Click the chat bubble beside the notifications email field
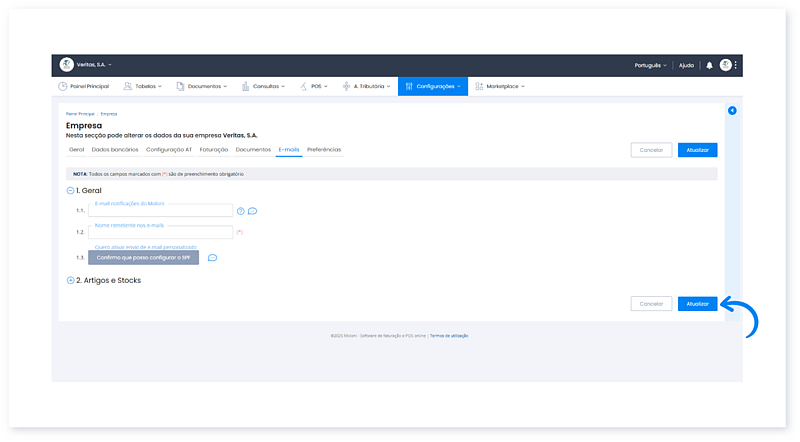The width and height of the screenshot is (800, 442). pos(252,211)
